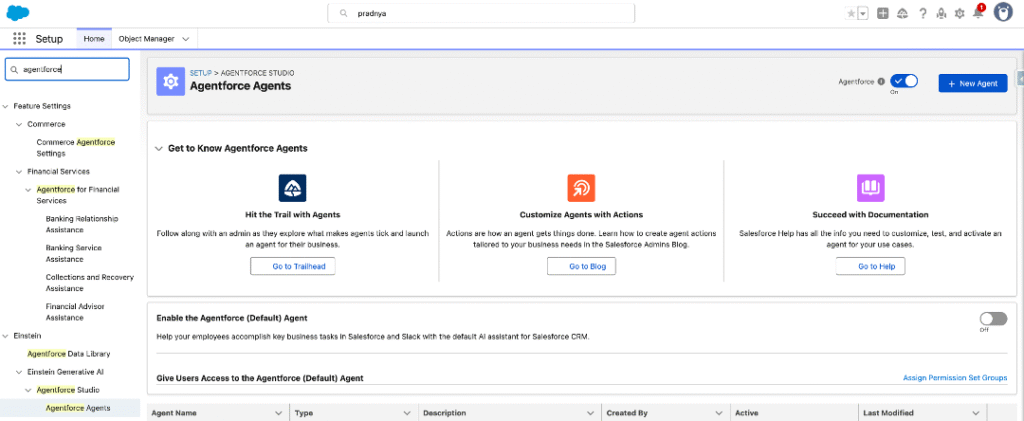
Task: Open the user profile avatar
Action: click(x=1002, y=12)
